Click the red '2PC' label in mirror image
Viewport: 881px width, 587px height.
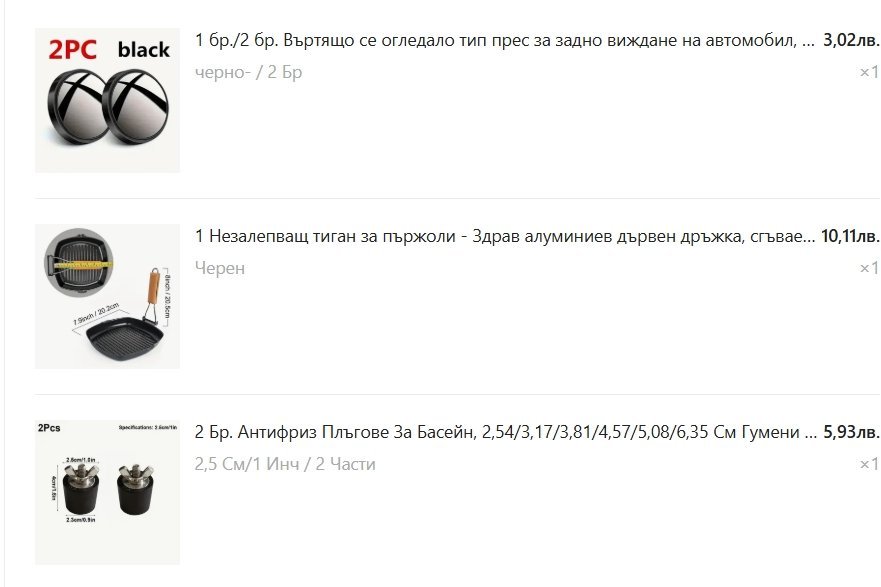[x=72, y=49]
